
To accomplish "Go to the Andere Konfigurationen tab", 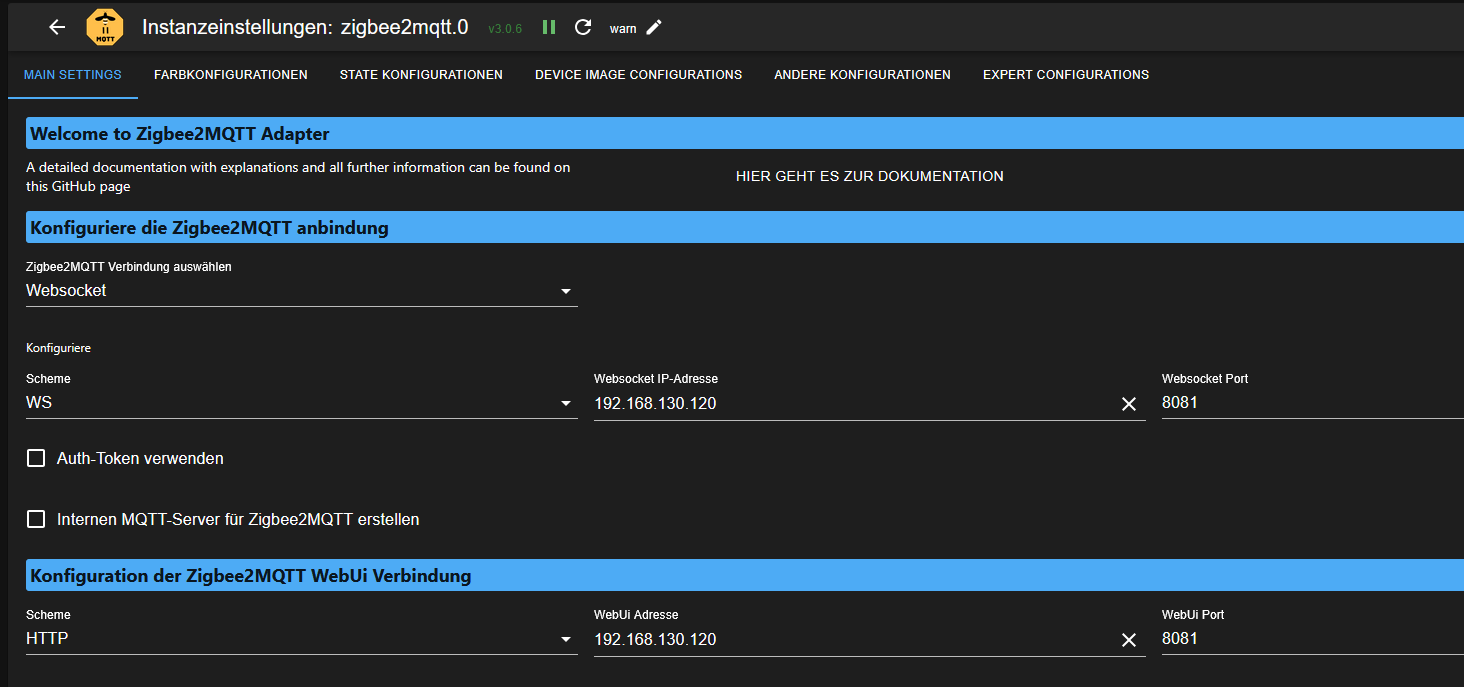I will [x=862, y=75].
